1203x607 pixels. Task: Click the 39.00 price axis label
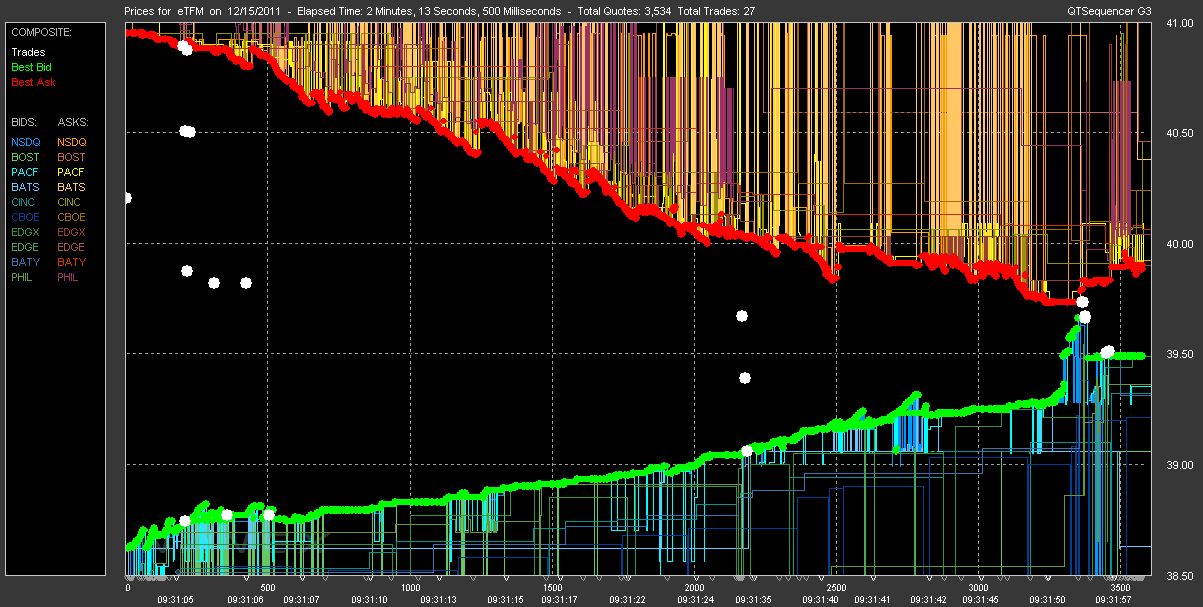coord(1180,465)
